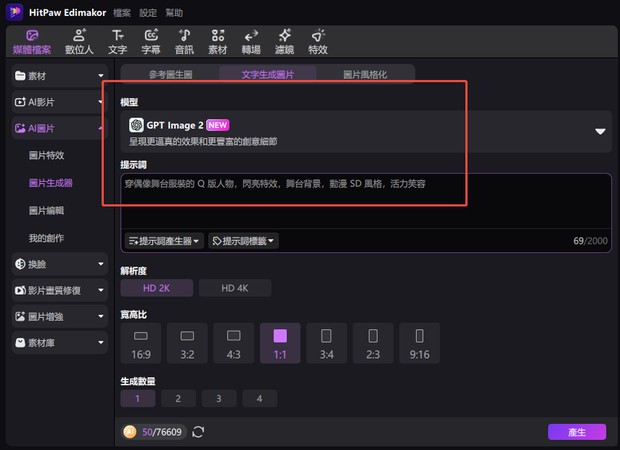Click the HitPaw Edimakor logo icon
The image size is (620, 450).
click(x=15, y=12)
